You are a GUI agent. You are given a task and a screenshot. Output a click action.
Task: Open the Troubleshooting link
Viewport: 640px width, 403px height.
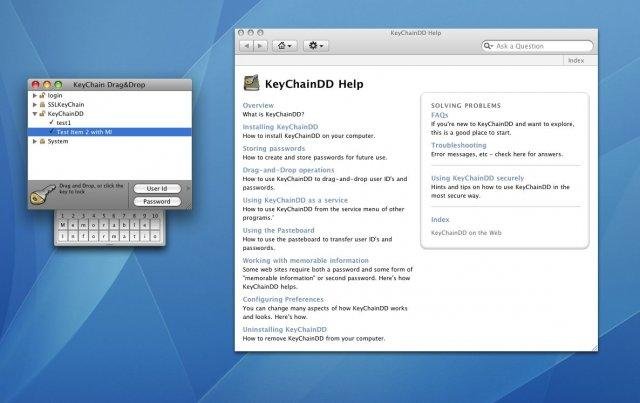(x=459, y=145)
